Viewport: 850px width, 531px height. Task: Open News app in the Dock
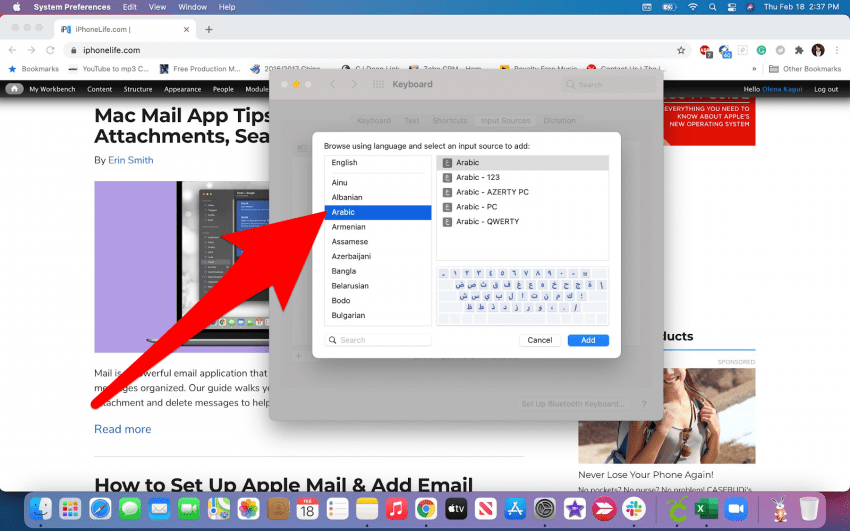click(x=486, y=509)
